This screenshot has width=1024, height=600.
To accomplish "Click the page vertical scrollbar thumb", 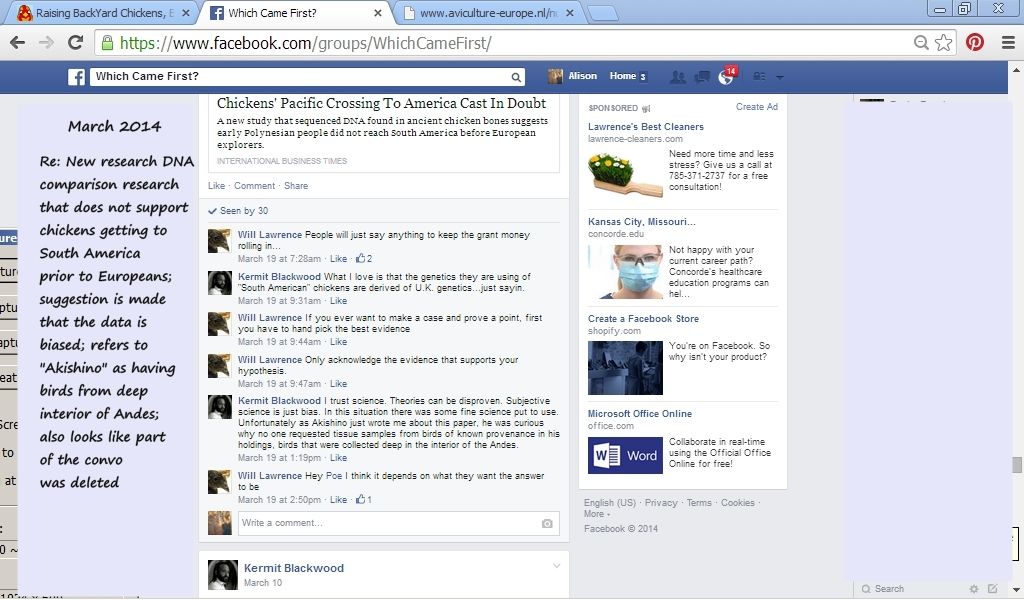I will tap(1016, 465).
